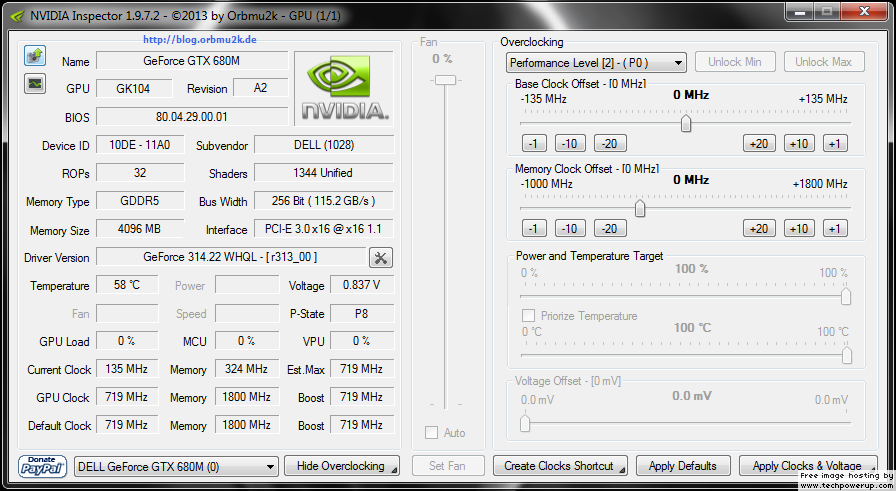Expand the Create Clocks Shortcut menu arrow
This screenshot has width=896, height=491.
(x=622, y=470)
